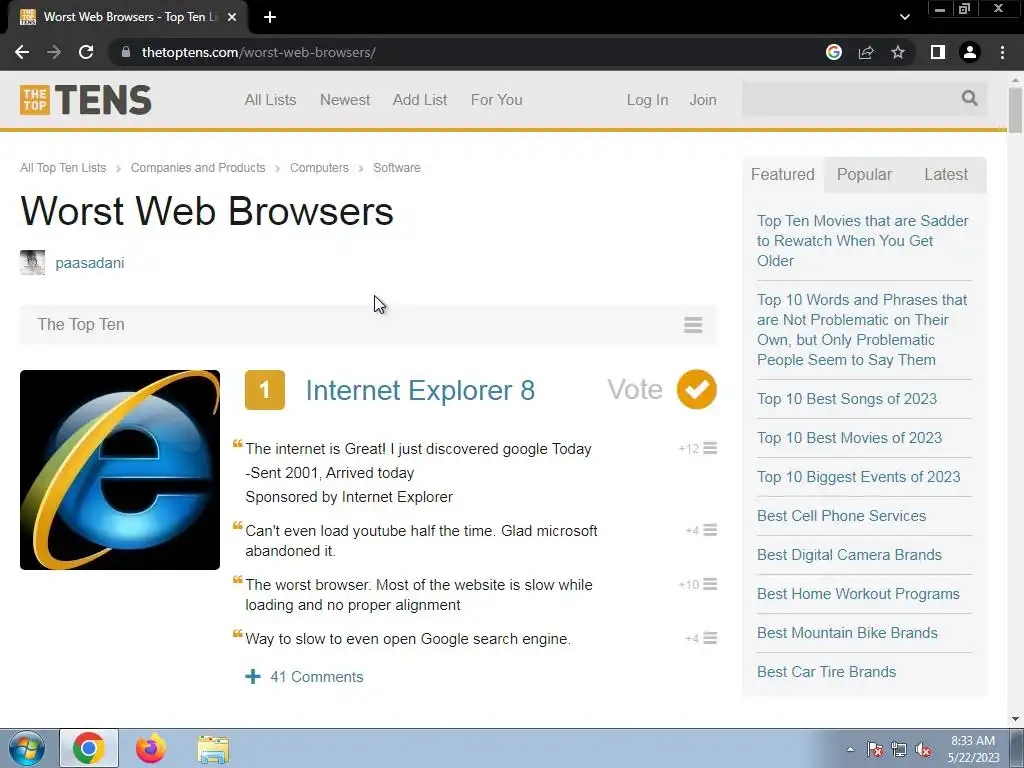The width and height of the screenshot is (1024, 768).
Task: Click the search magnifier icon
Action: [969, 98]
